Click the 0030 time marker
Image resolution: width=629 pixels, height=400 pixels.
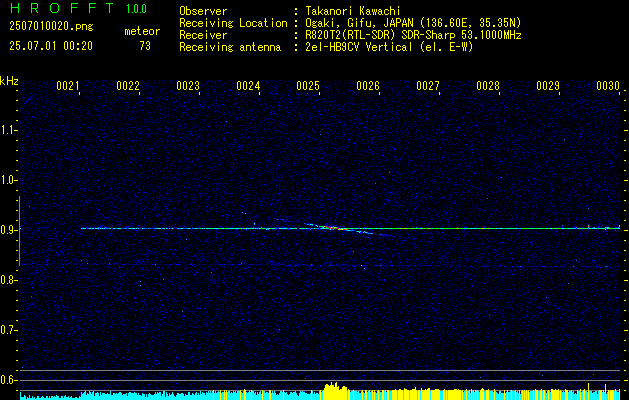pos(608,86)
